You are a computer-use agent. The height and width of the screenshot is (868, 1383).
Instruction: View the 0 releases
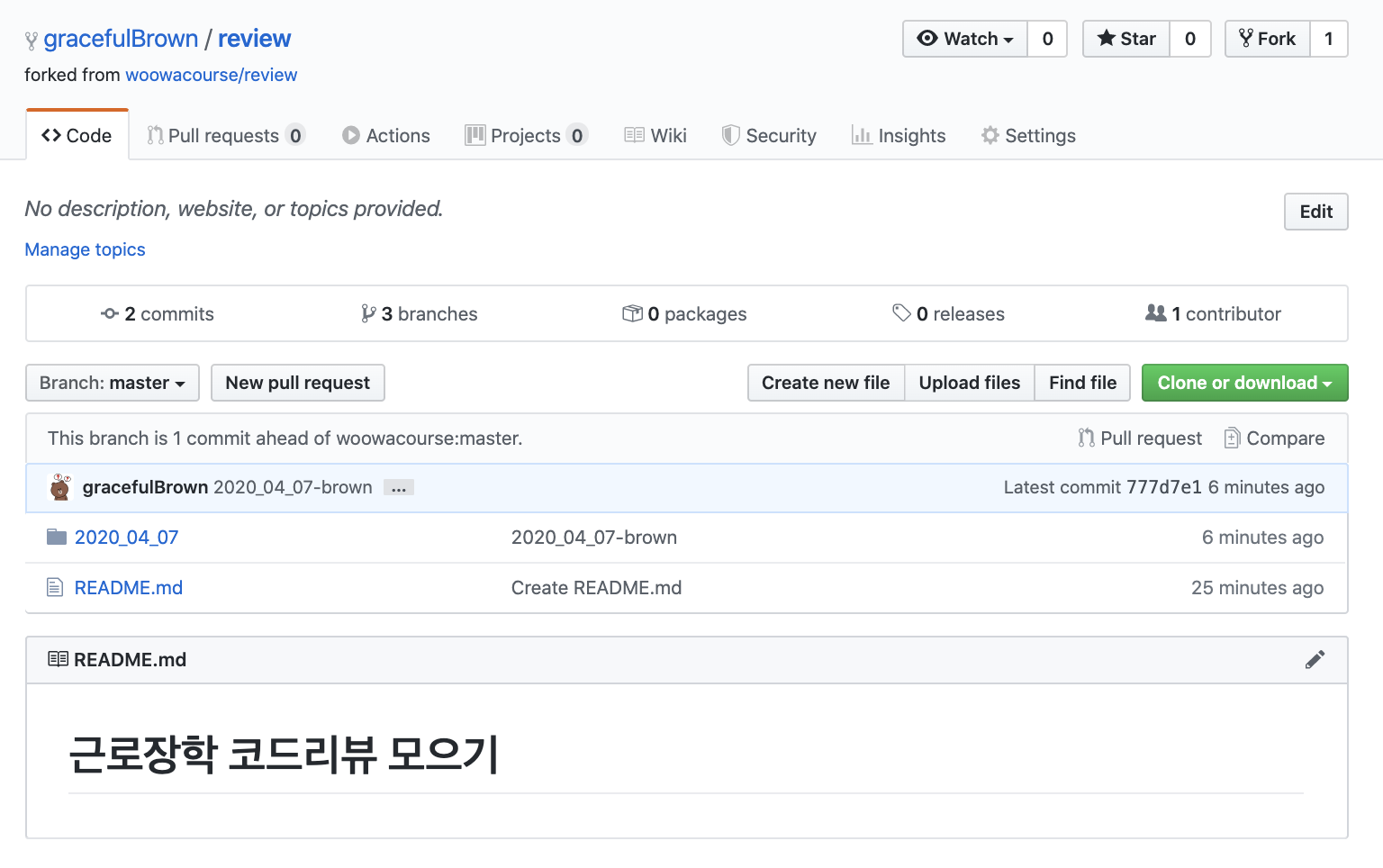(x=948, y=314)
